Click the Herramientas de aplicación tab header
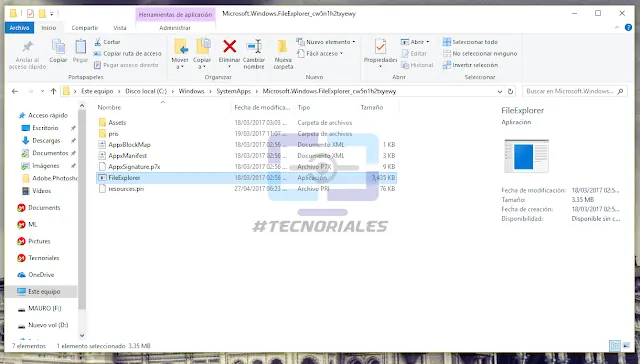Screen dimensions: 640x364 pos(176,15)
